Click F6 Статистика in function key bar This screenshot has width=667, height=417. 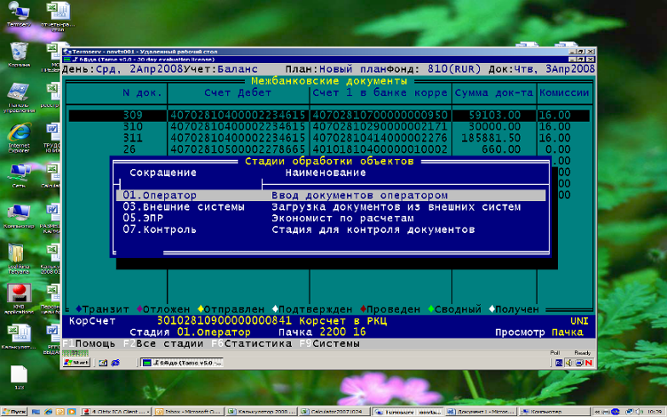[252, 343]
